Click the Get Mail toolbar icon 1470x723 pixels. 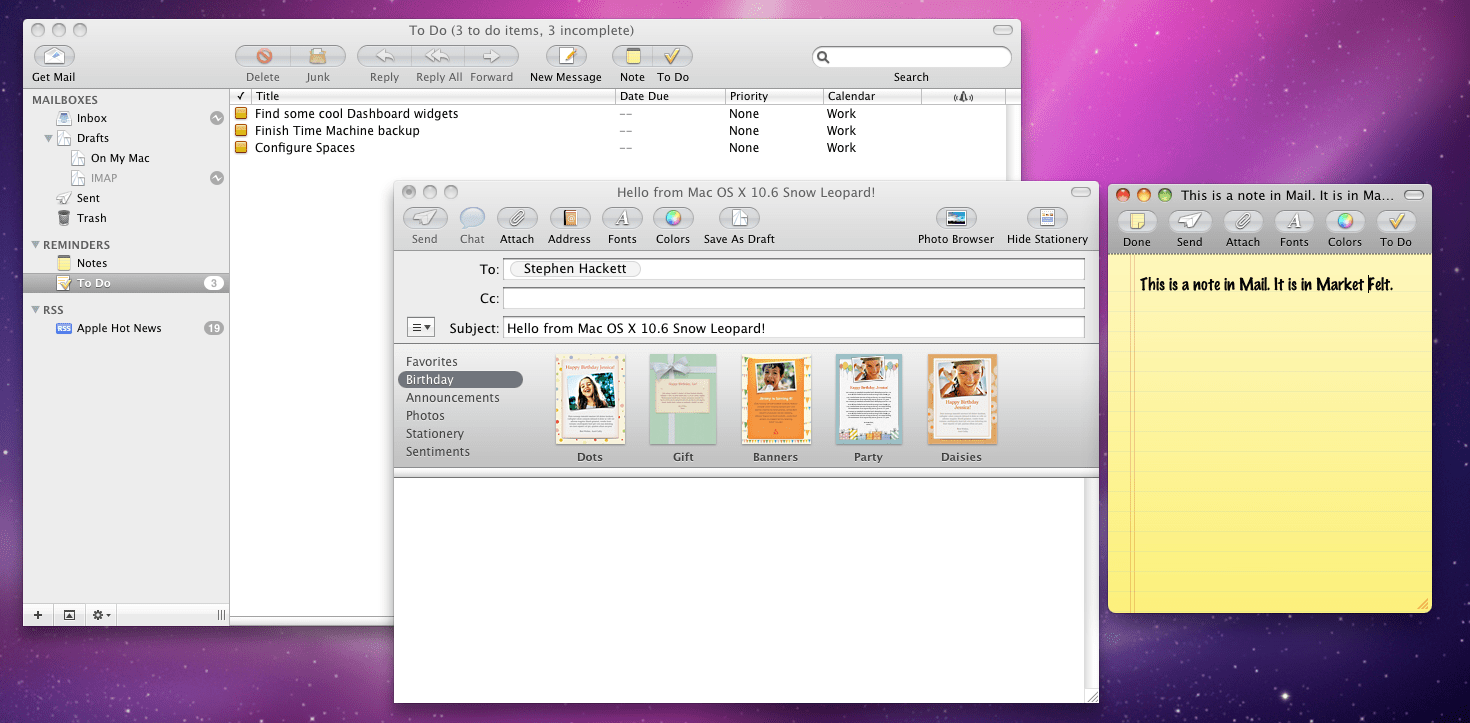coord(55,57)
